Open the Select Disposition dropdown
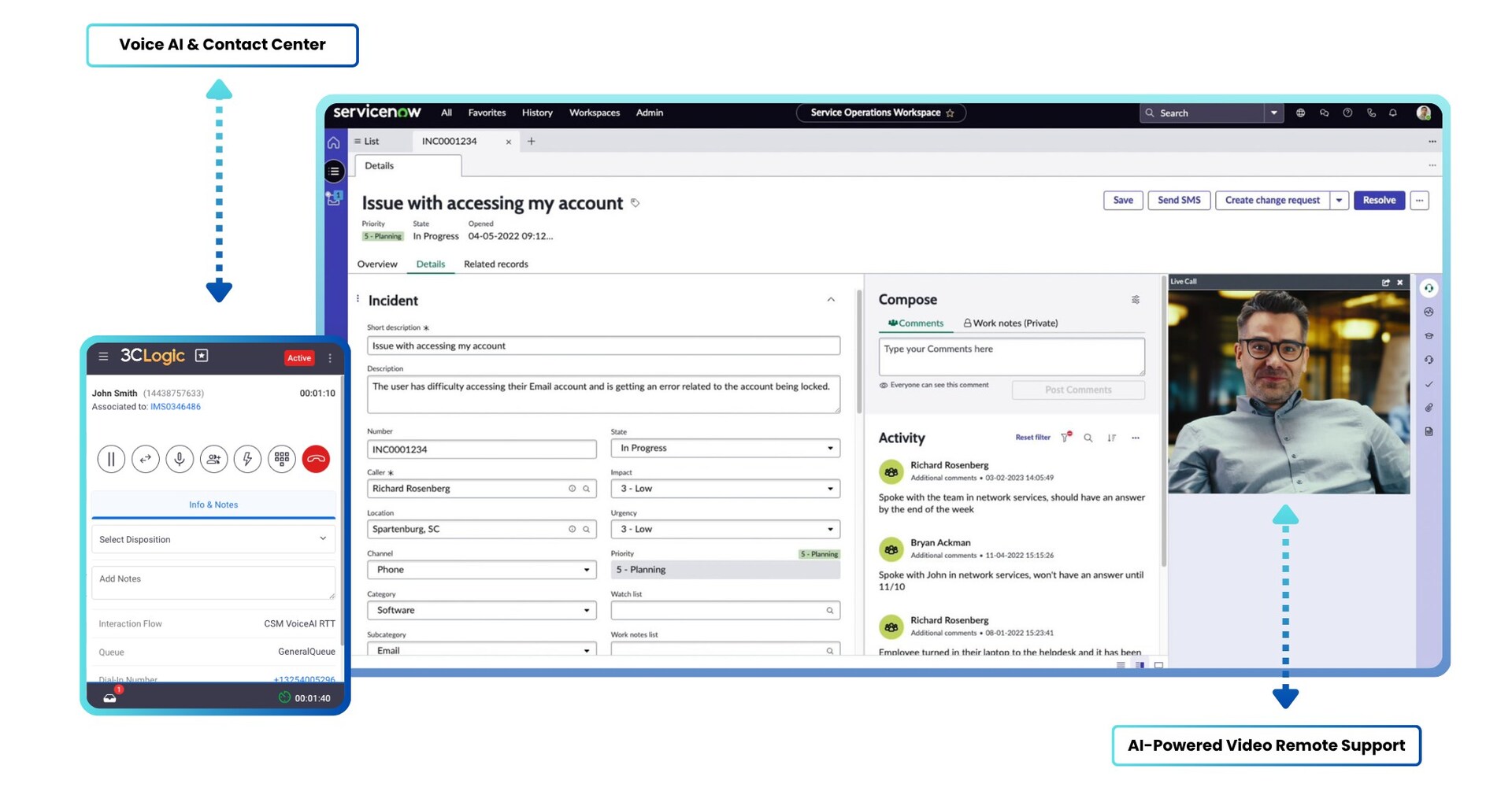Viewport: 1512px width, 791px height. [x=213, y=539]
